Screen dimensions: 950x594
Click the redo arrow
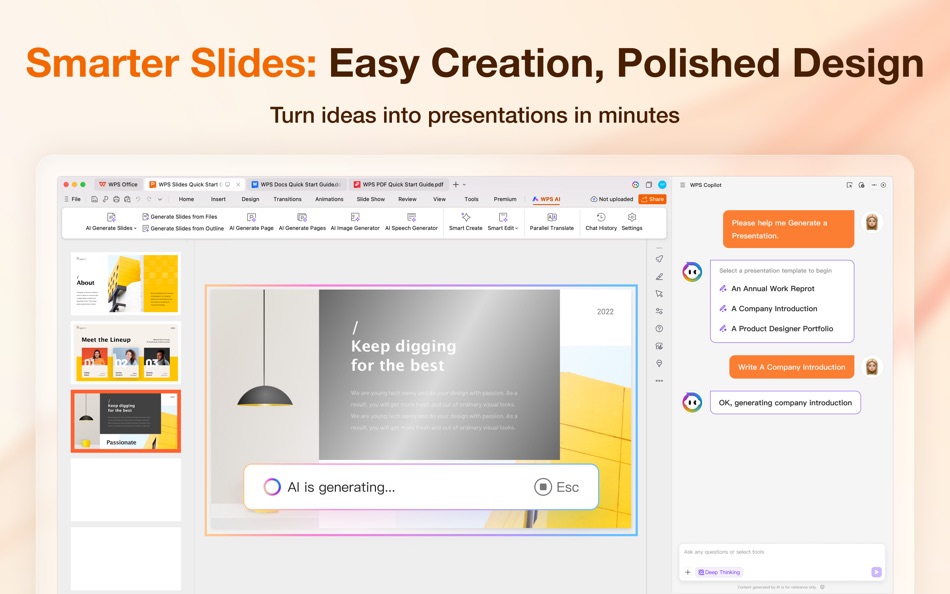149,199
